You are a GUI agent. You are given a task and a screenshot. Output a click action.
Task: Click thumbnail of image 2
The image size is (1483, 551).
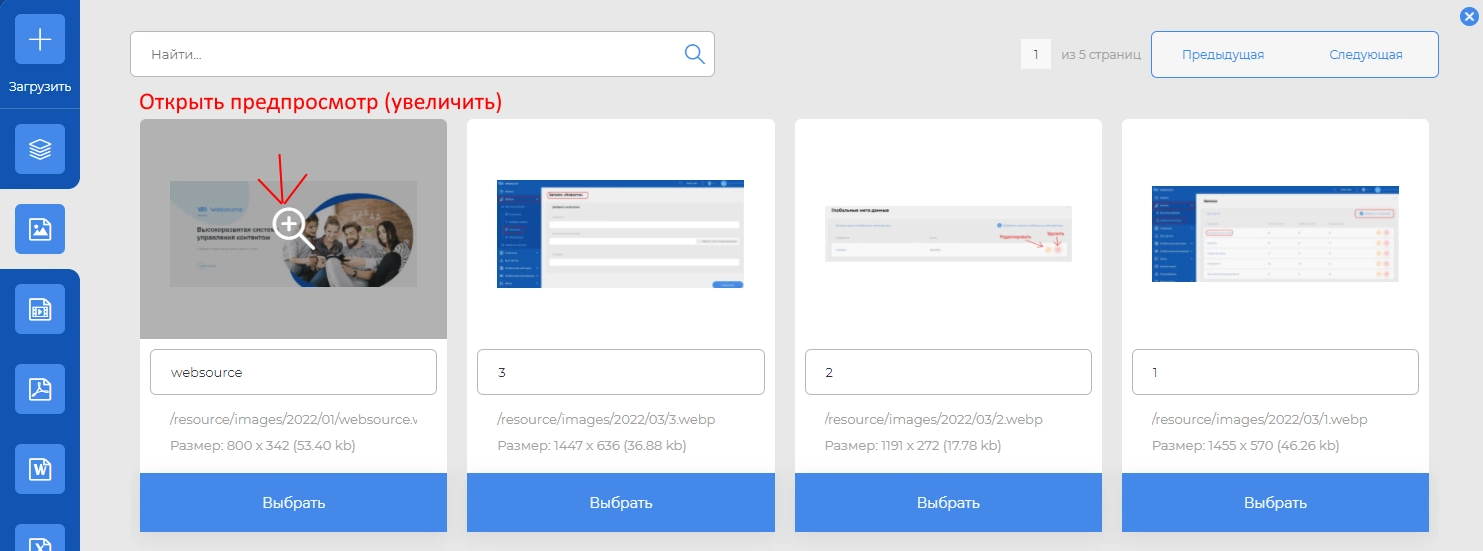pyautogui.click(x=948, y=234)
